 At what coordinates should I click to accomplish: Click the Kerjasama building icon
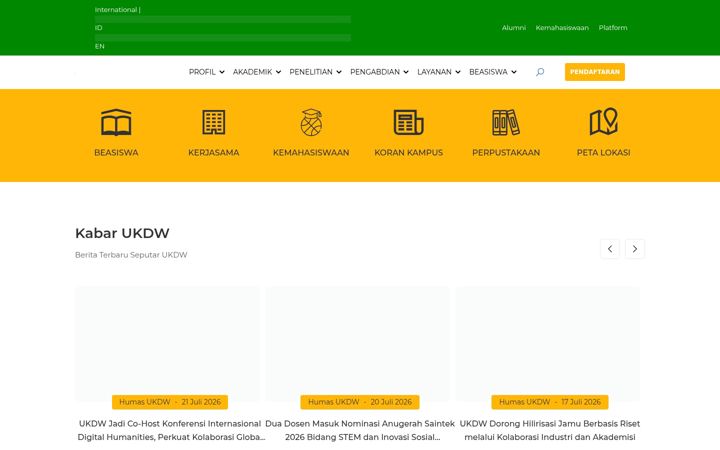[x=214, y=123]
